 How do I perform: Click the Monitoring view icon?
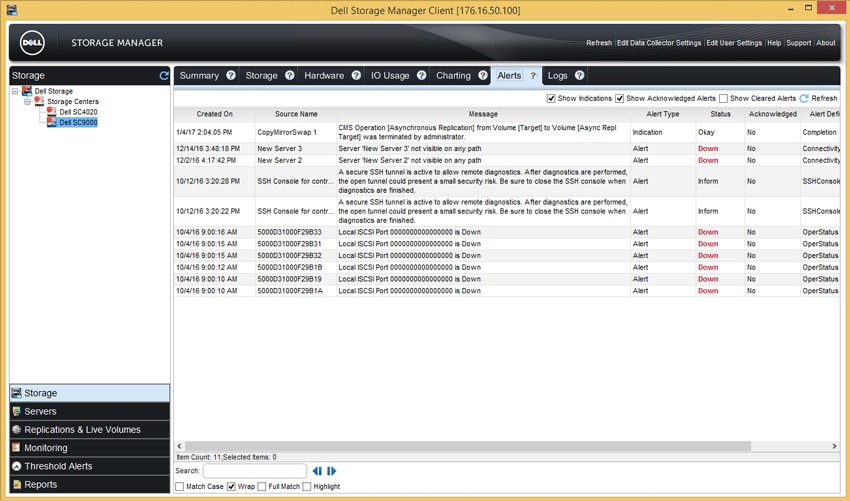[16, 448]
